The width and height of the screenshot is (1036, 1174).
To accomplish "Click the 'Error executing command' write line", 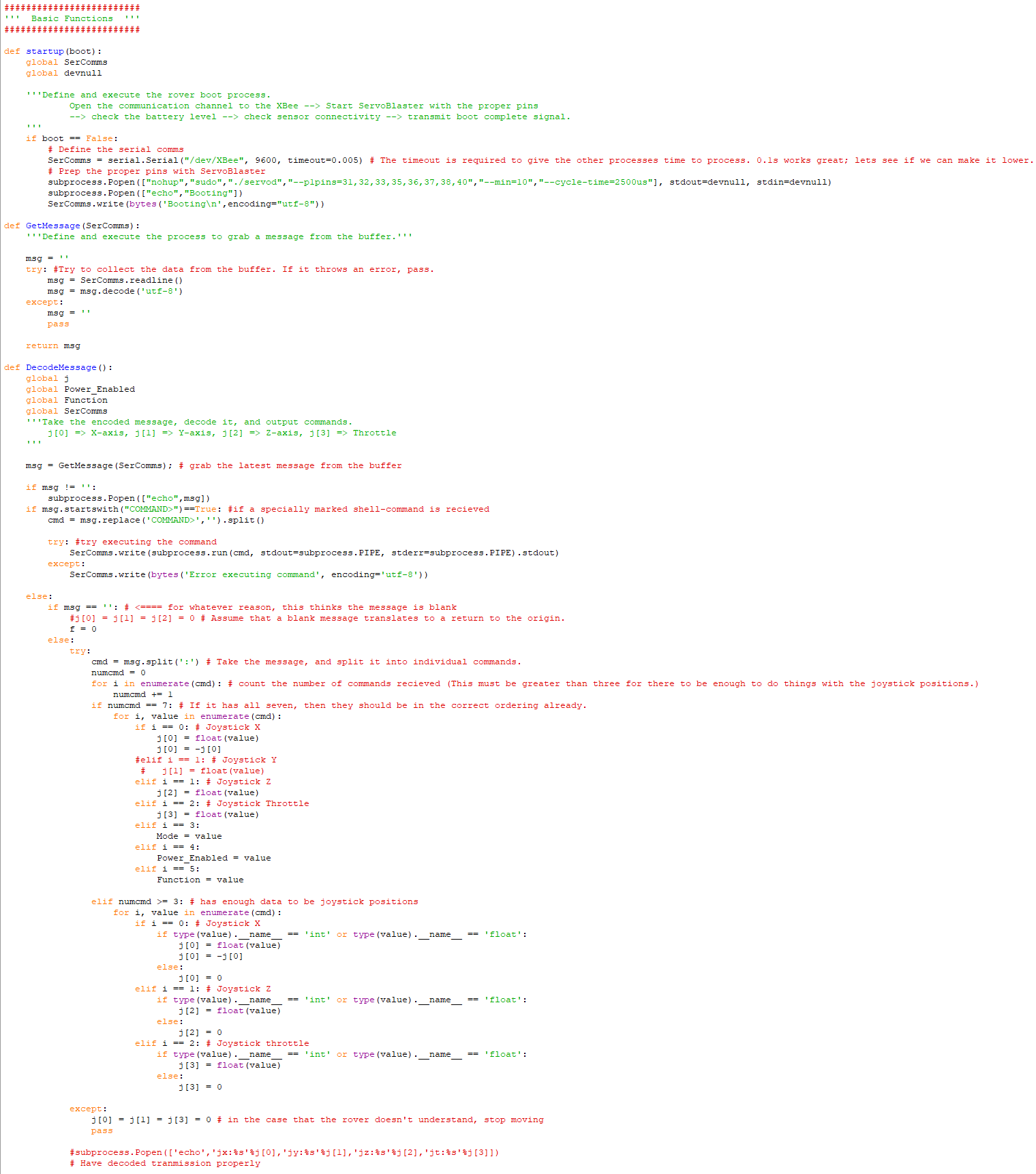I will pyautogui.click(x=249, y=574).
